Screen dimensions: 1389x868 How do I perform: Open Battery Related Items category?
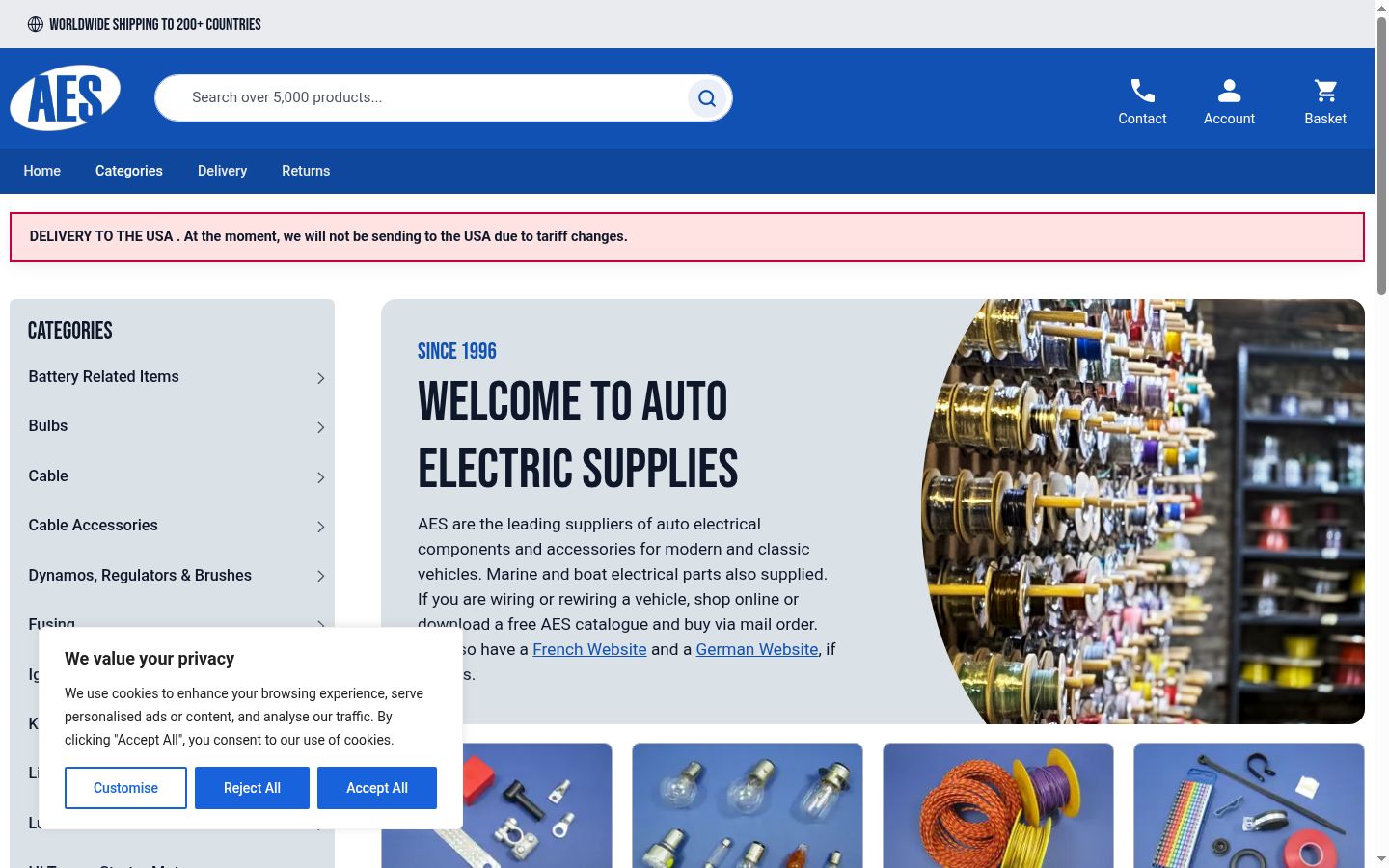pyautogui.click(x=104, y=376)
